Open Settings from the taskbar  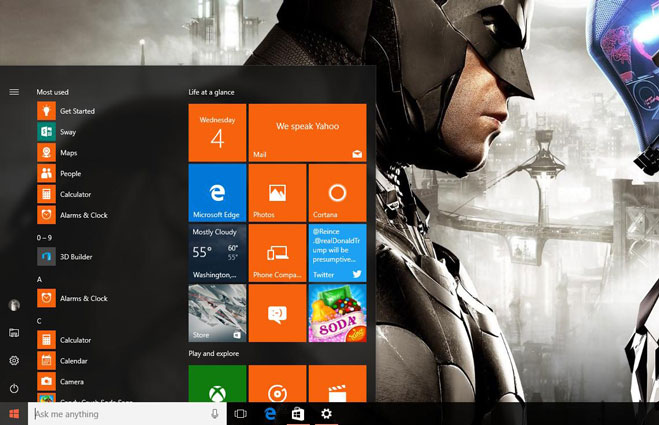(326, 414)
